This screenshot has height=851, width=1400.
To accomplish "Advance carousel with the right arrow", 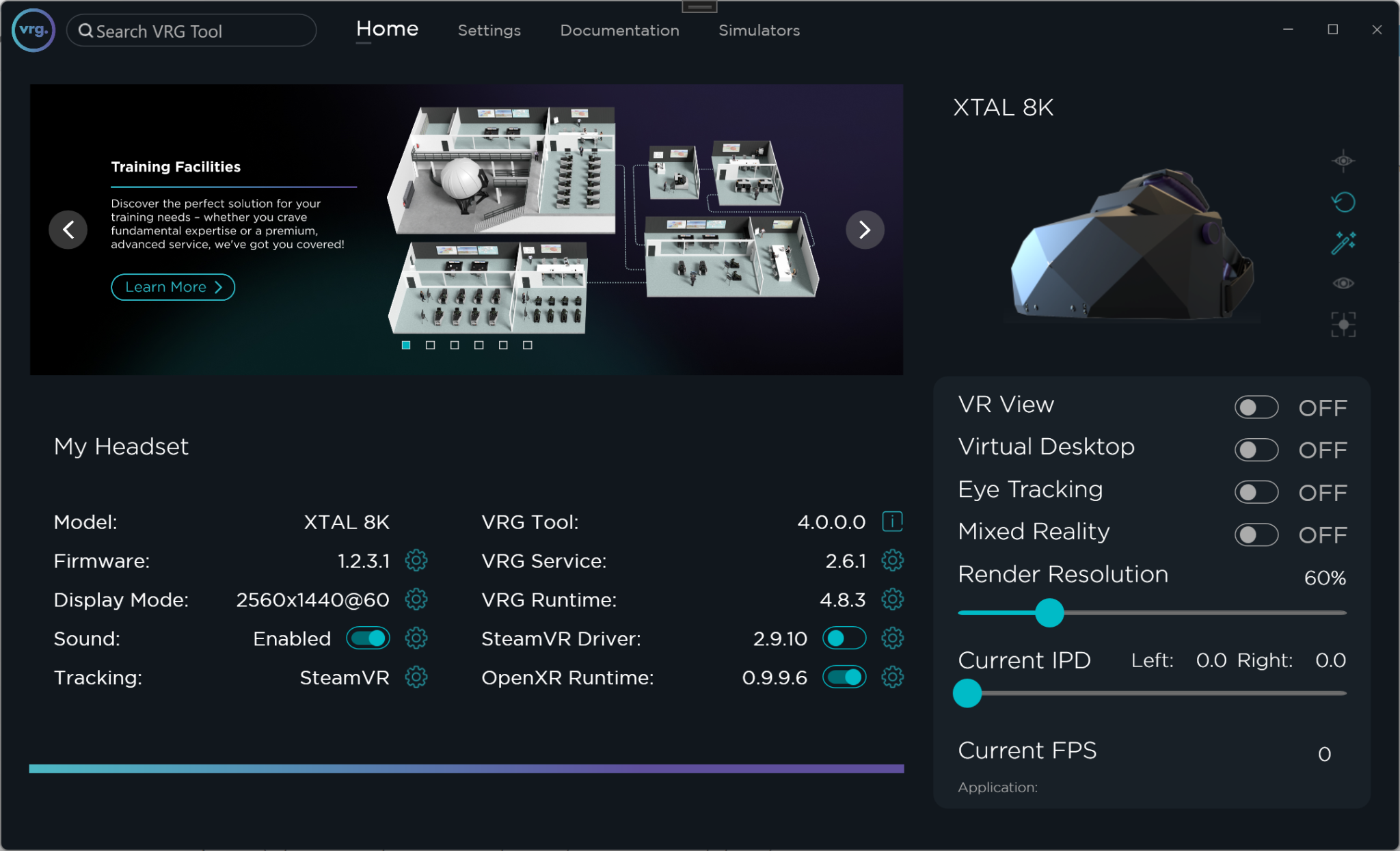I will [x=864, y=230].
